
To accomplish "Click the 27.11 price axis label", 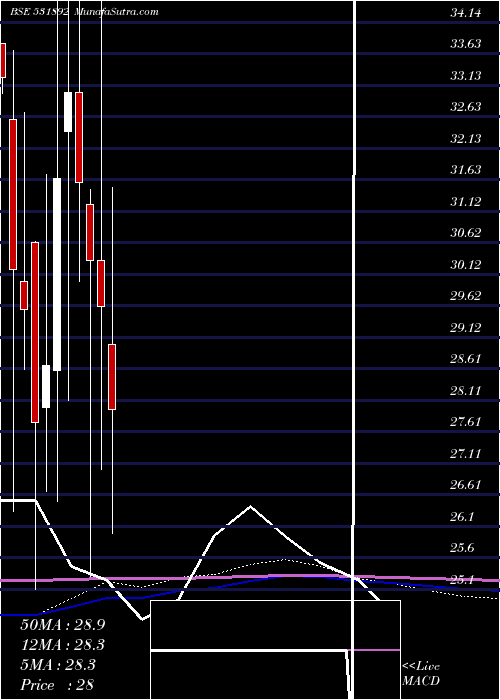I will click(466, 454).
